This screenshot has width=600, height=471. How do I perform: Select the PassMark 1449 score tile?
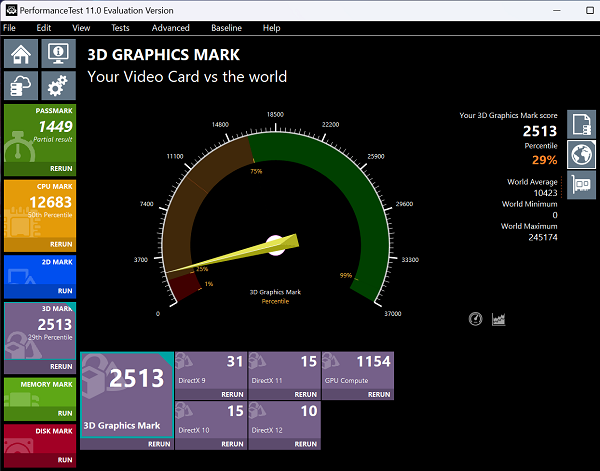(x=40, y=133)
